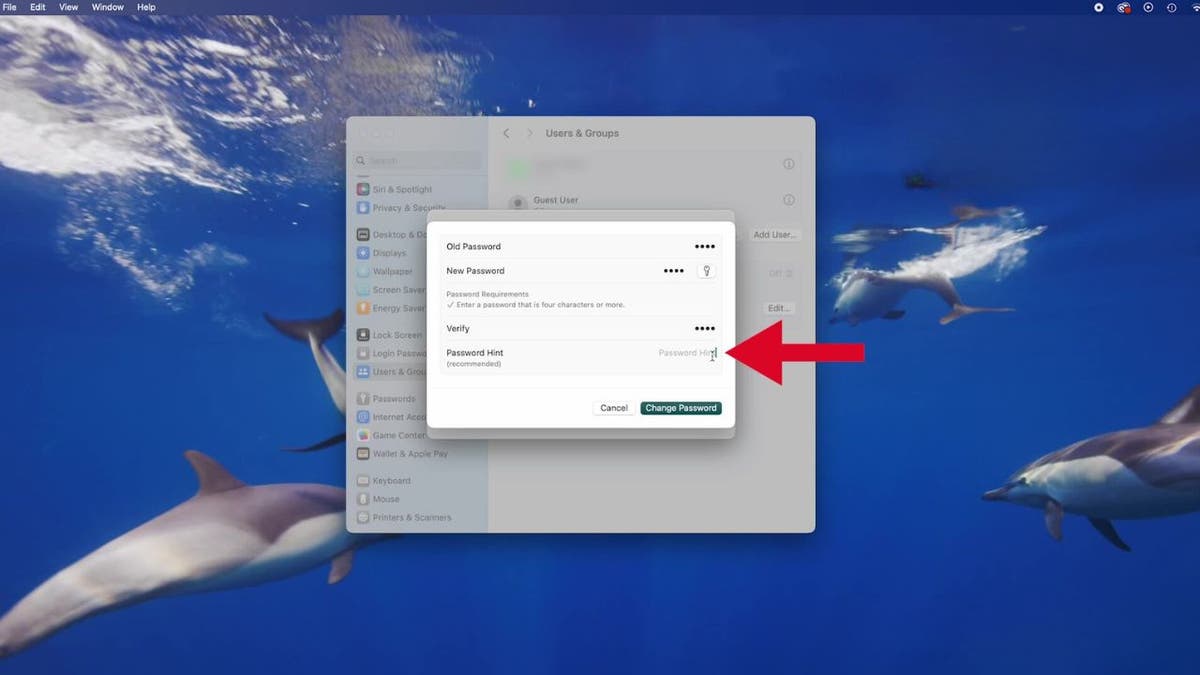The height and width of the screenshot is (675, 1200).
Task: Click the Password Requirements label
Action: click(x=487, y=295)
